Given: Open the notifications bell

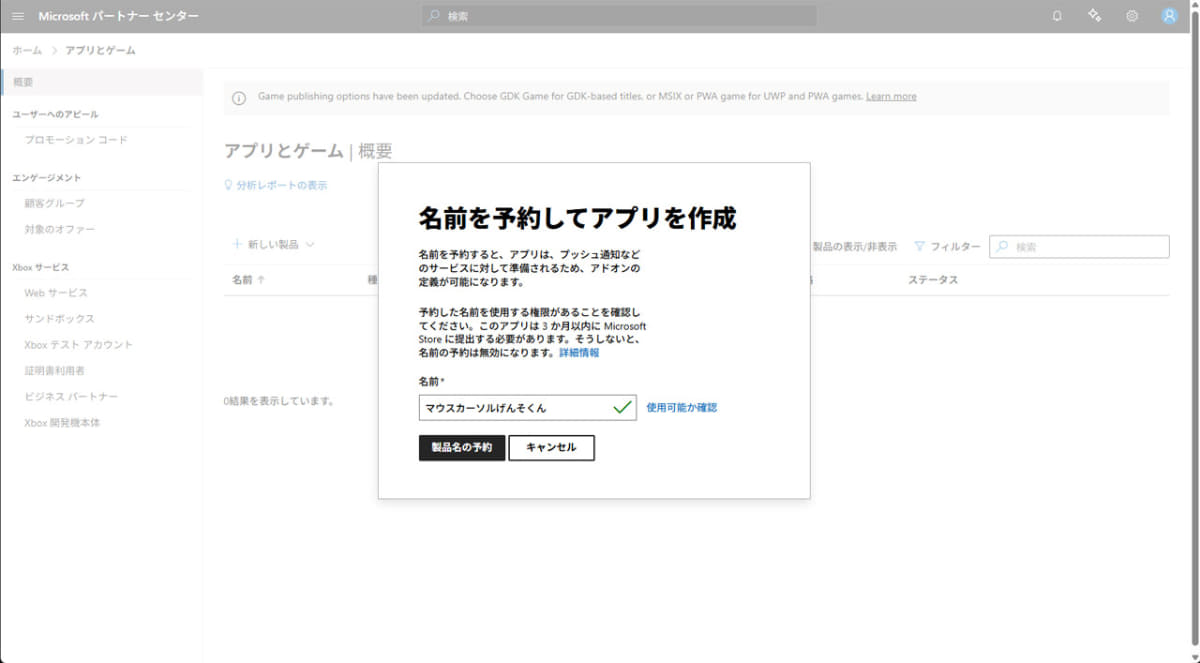Looking at the screenshot, I should click(1057, 16).
